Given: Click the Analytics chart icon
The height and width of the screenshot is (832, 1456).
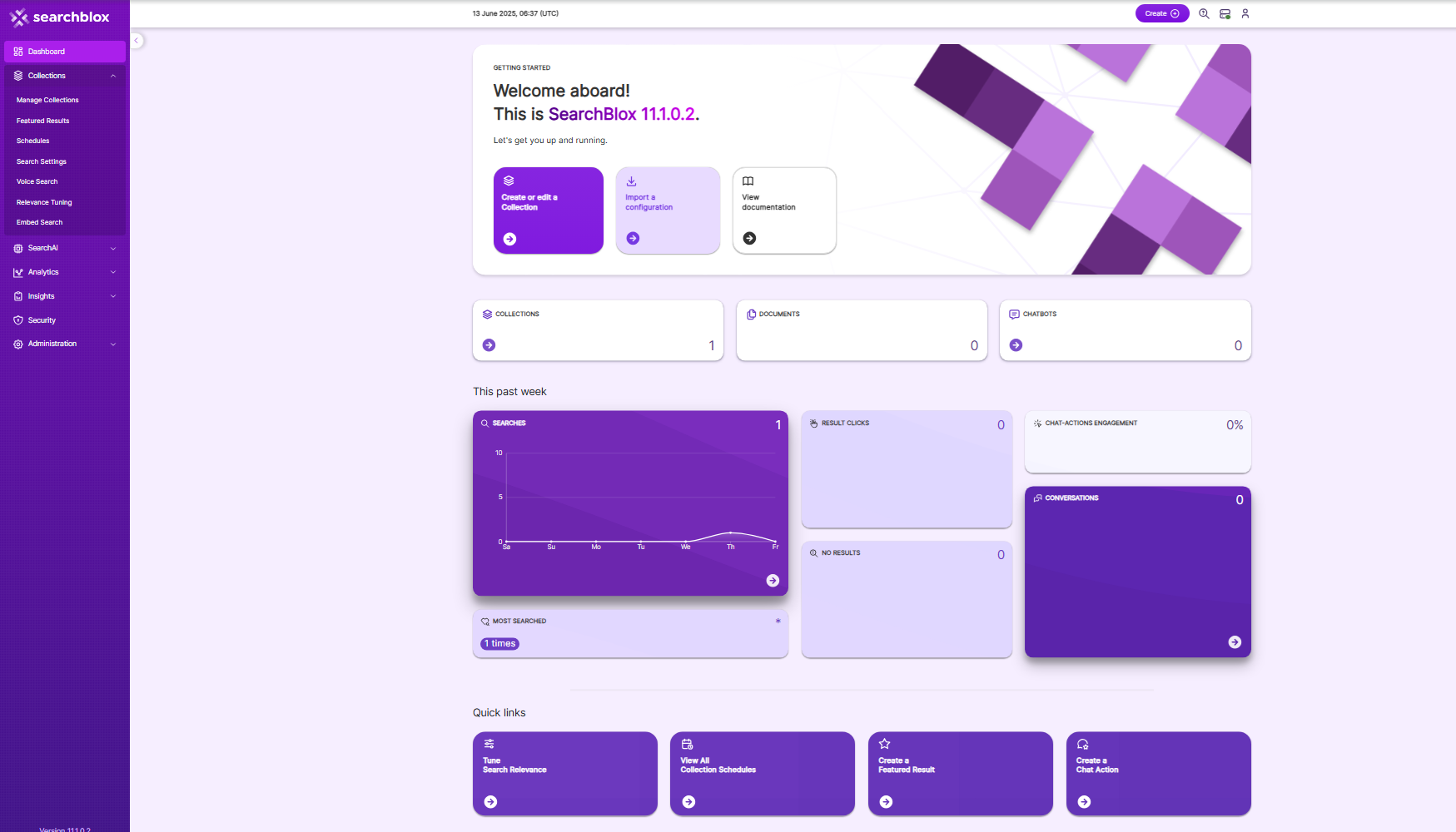Looking at the screenshot, I should coord(18,272).
